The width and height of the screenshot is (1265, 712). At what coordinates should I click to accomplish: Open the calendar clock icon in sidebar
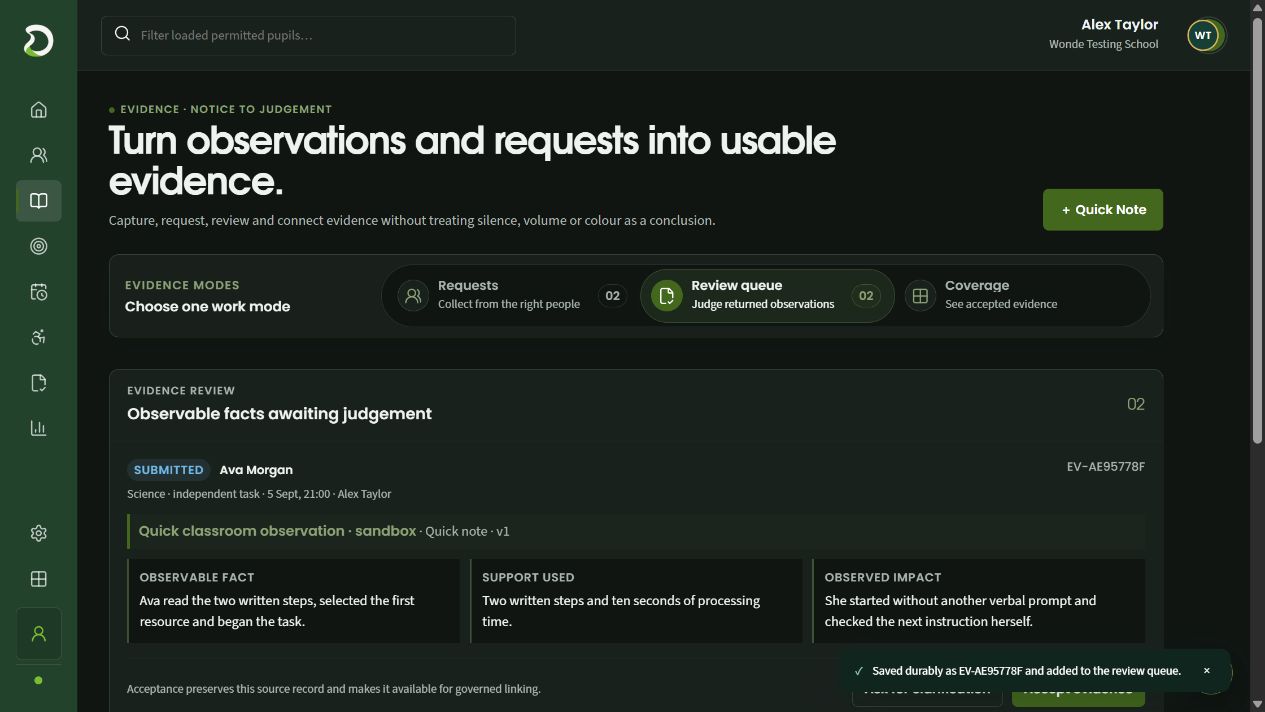(x=39, y=292)
